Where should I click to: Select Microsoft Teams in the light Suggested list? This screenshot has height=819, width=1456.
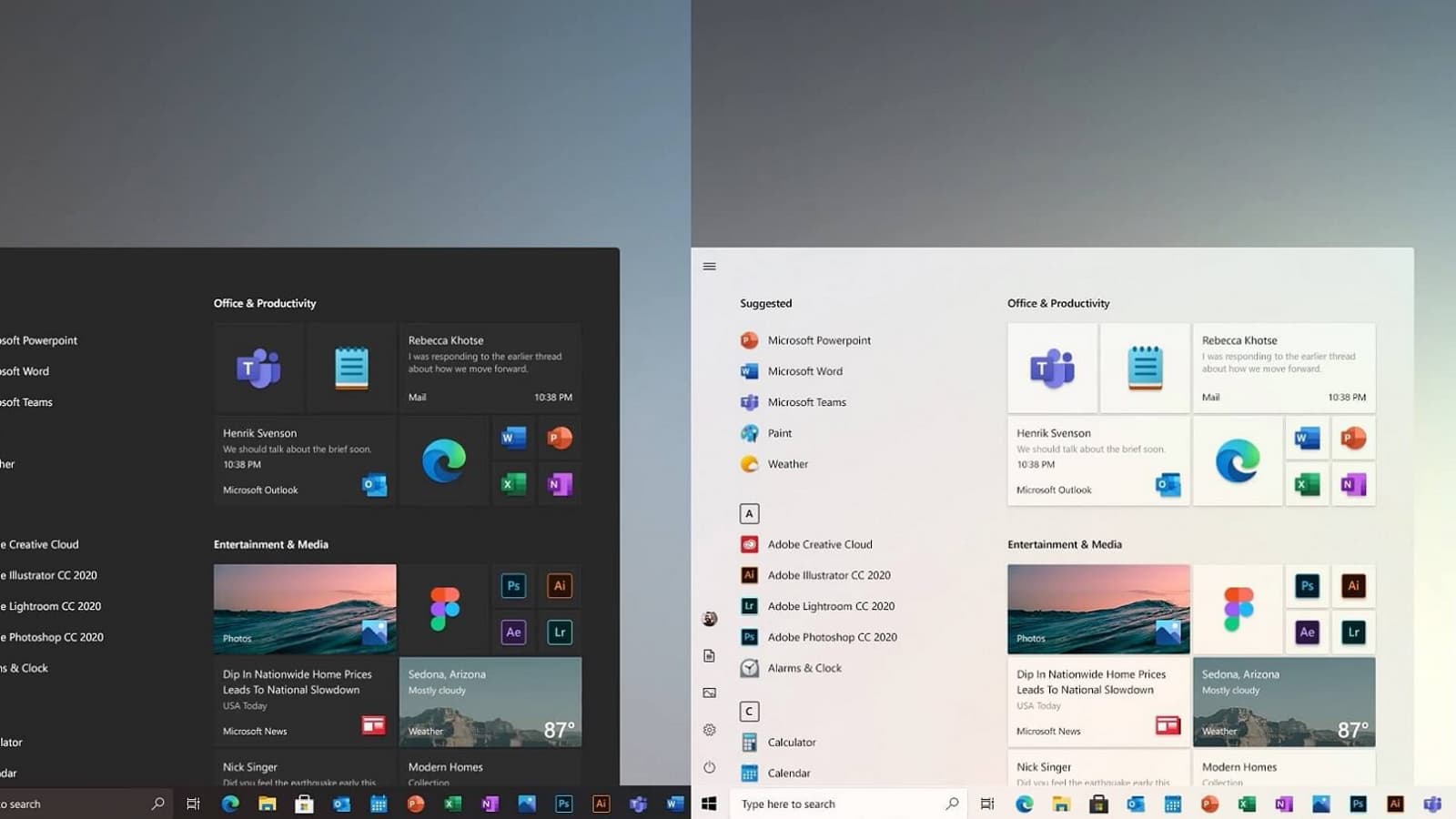pos(793,402)
